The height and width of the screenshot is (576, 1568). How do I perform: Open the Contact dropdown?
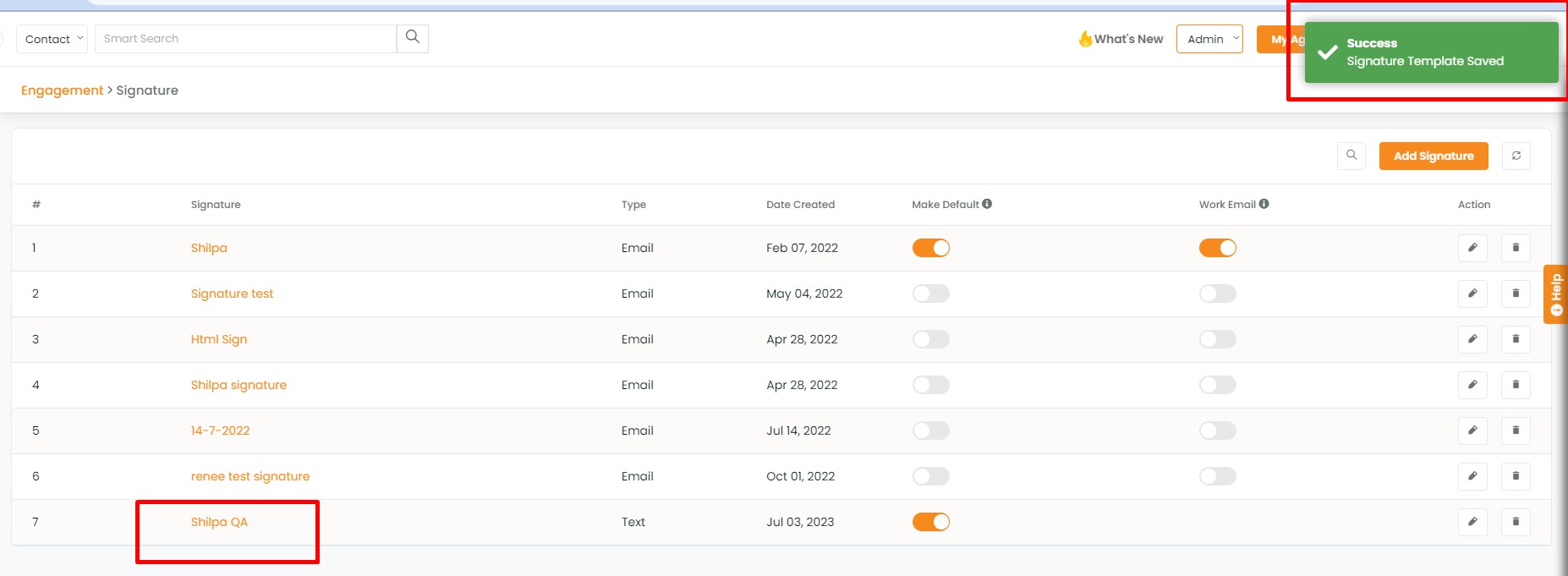pyautogui.click(x=52, y=39)
